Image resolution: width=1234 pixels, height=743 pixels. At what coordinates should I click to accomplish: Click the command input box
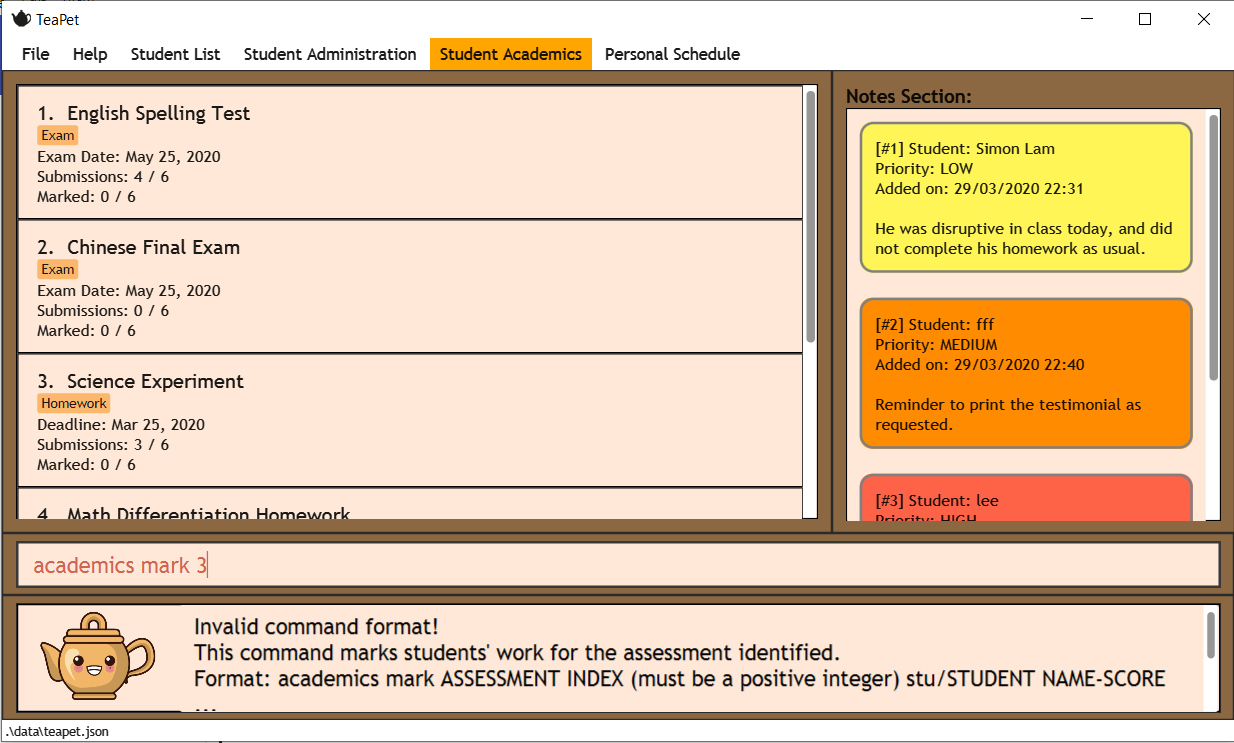click(618, 565)
